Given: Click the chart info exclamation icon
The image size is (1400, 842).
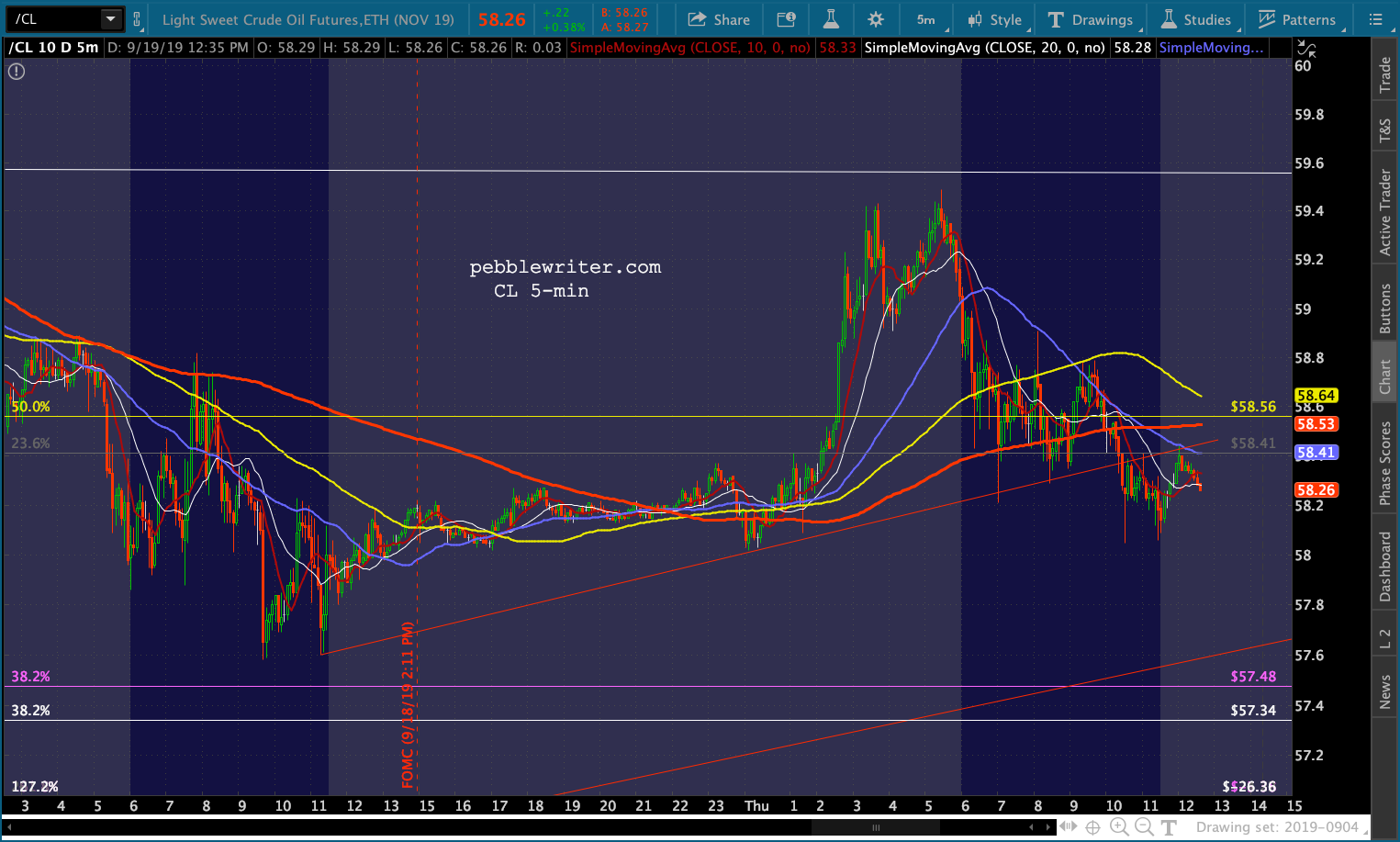Looking at the screenshot, I should click(x=17, y=71).
